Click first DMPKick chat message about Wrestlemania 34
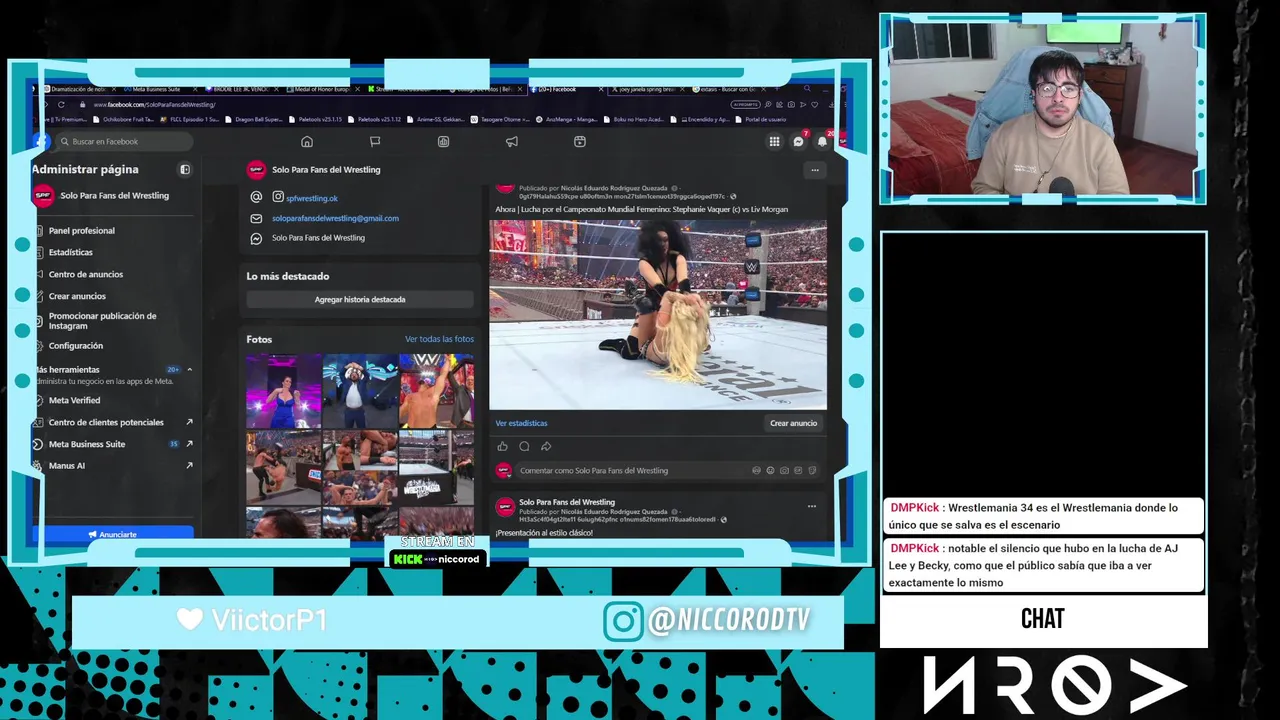 1043,516
